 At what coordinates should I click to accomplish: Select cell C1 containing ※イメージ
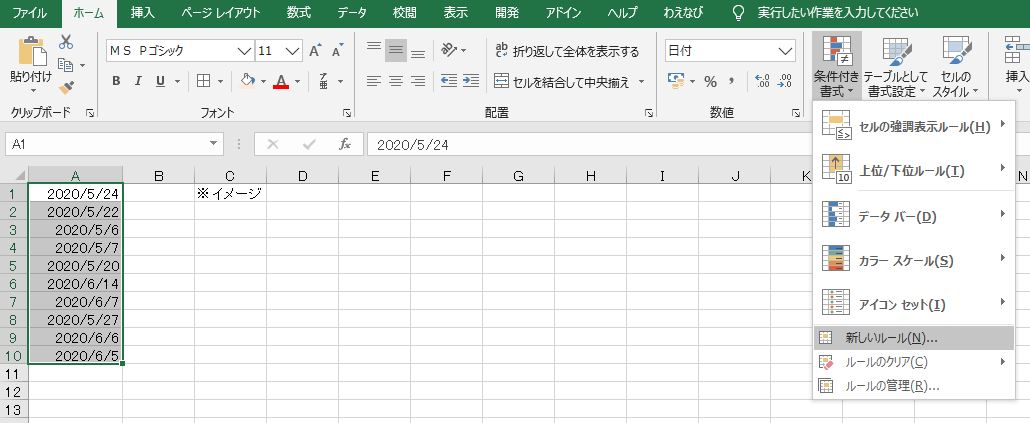tap(231, 193)
